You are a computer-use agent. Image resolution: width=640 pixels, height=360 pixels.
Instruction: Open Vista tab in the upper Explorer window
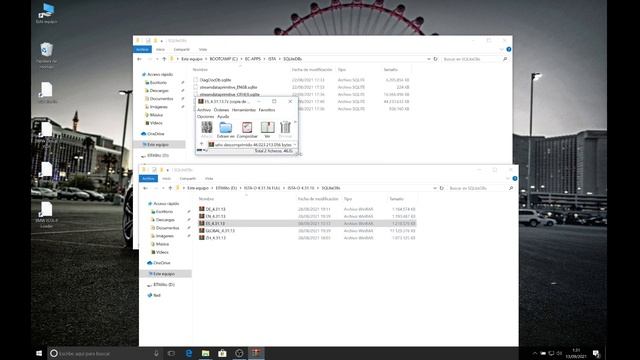coord(202,49)
